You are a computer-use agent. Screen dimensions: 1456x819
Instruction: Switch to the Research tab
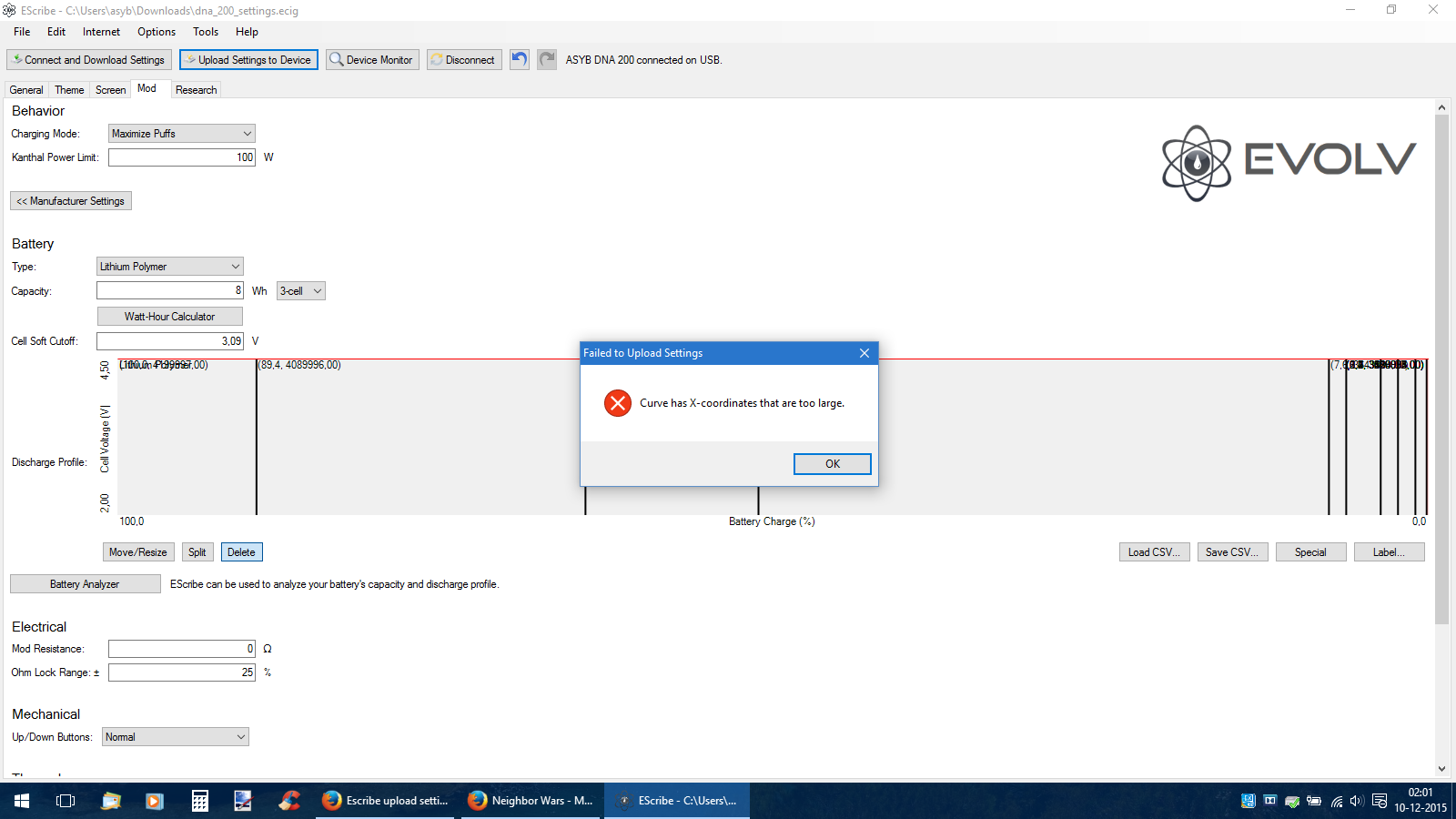[x=196, y=90]
